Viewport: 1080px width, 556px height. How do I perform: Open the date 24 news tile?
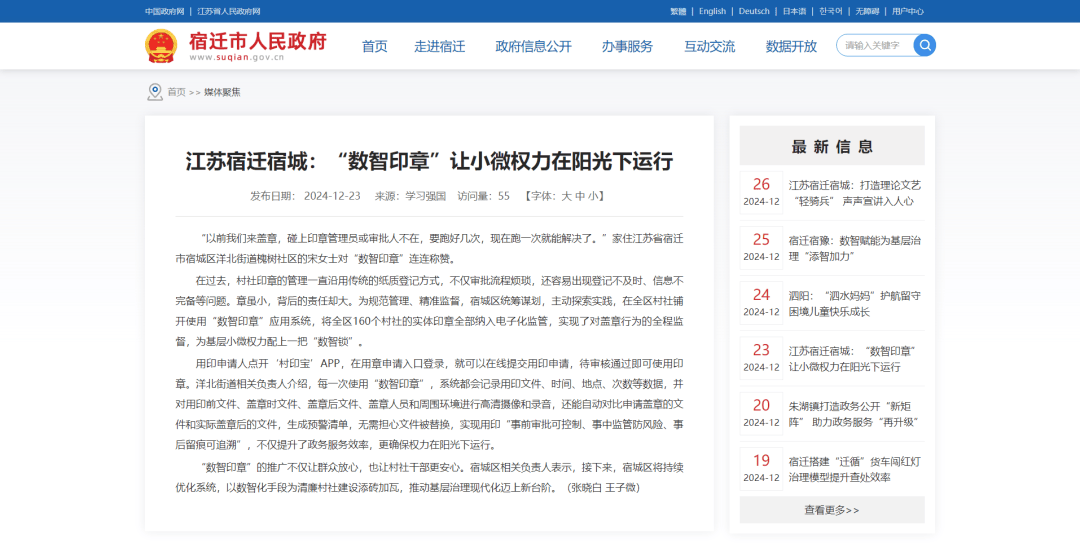coord(761,303)
